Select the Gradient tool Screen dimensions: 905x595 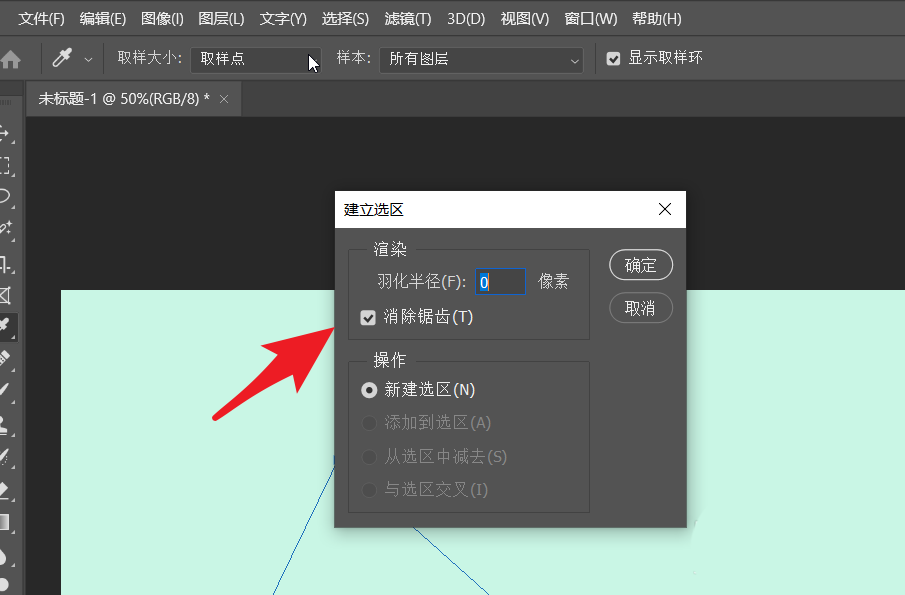click(5, 523)
